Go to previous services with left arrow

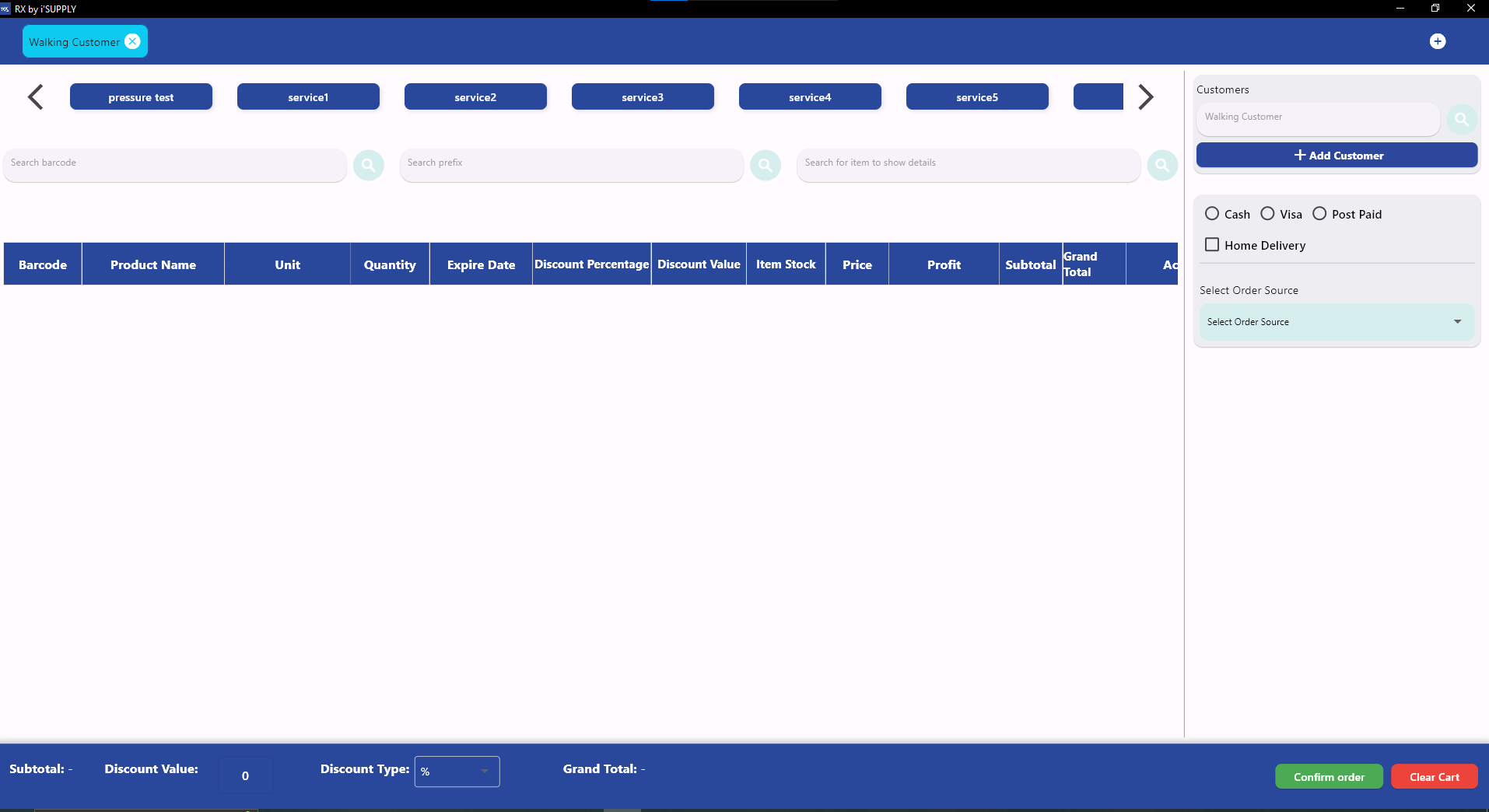coord(36,97)
